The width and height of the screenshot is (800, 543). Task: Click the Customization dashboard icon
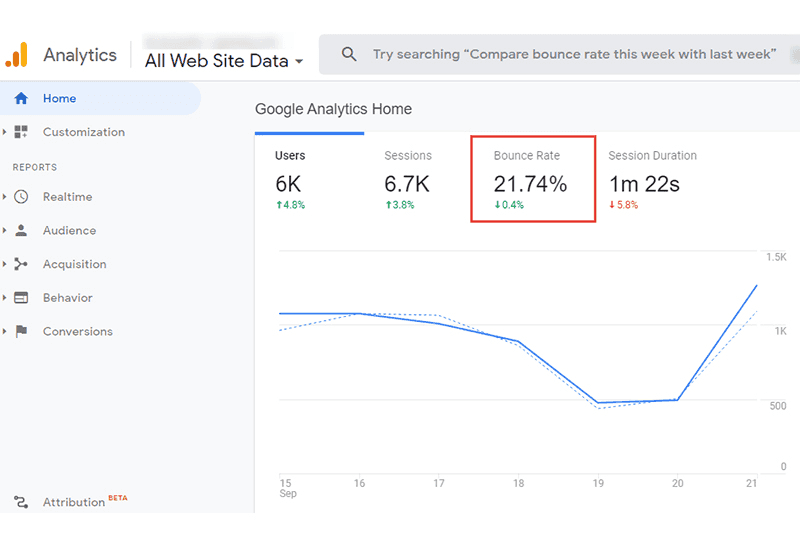(21, 132)
